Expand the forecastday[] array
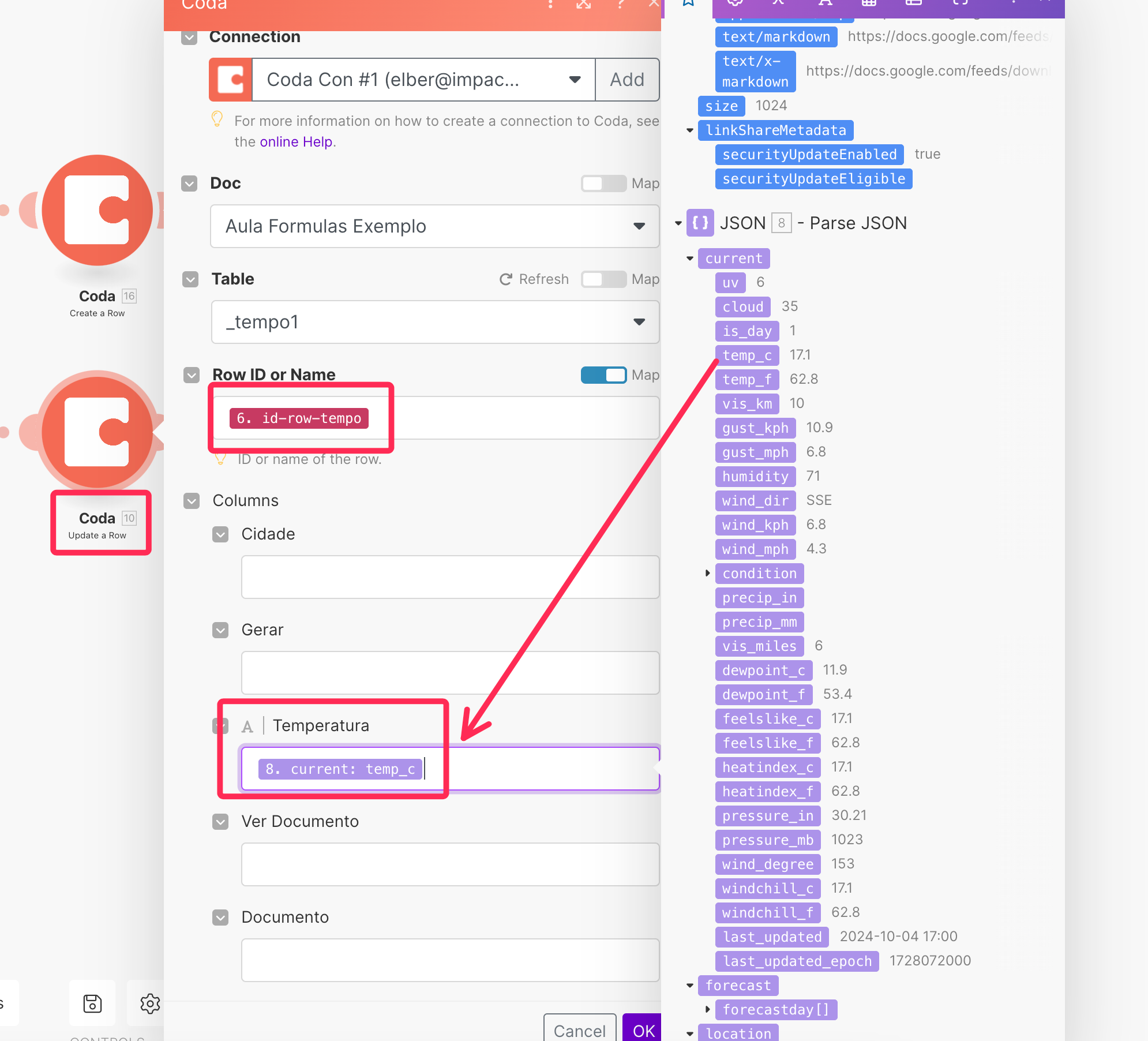 707,1009
